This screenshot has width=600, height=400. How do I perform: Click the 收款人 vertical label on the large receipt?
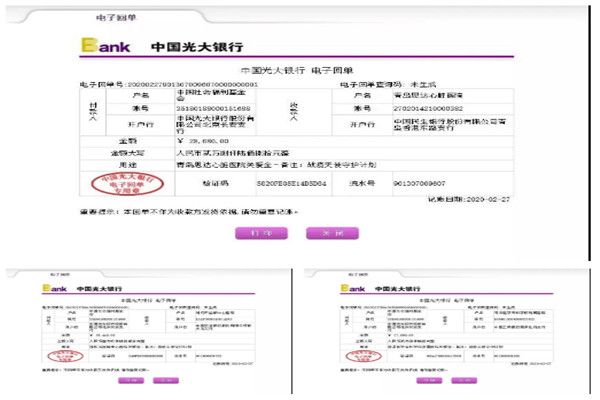(293, 111)
